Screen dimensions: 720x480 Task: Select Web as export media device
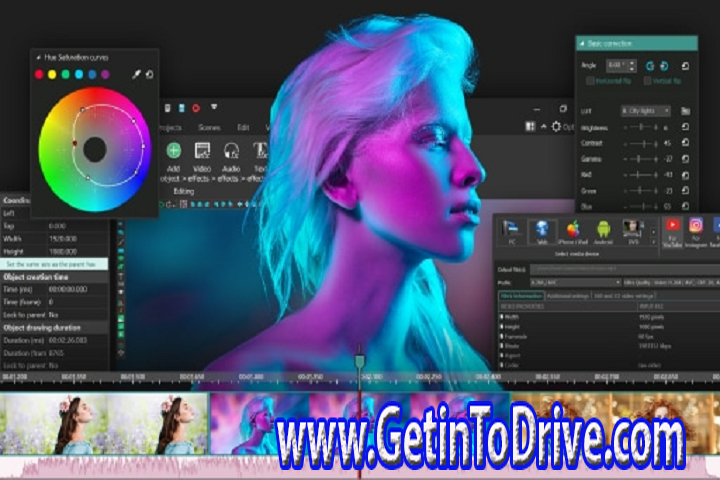tap(542, 232)
